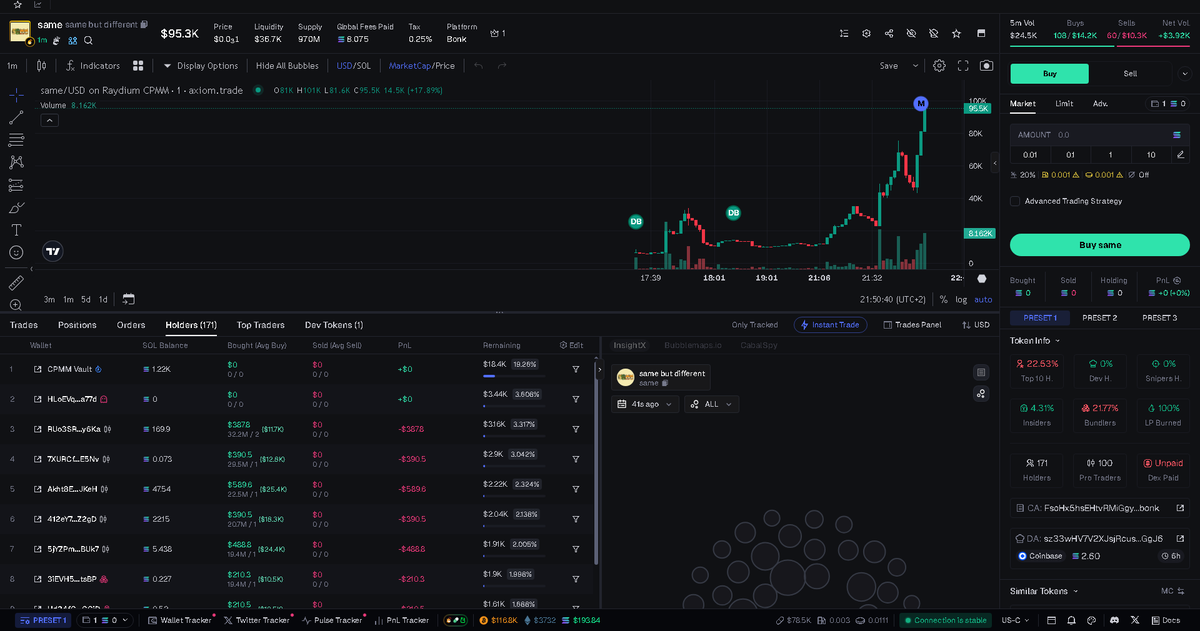Select the Adv. order tab
The image size is (1200, 631).
coord(1100,103)
